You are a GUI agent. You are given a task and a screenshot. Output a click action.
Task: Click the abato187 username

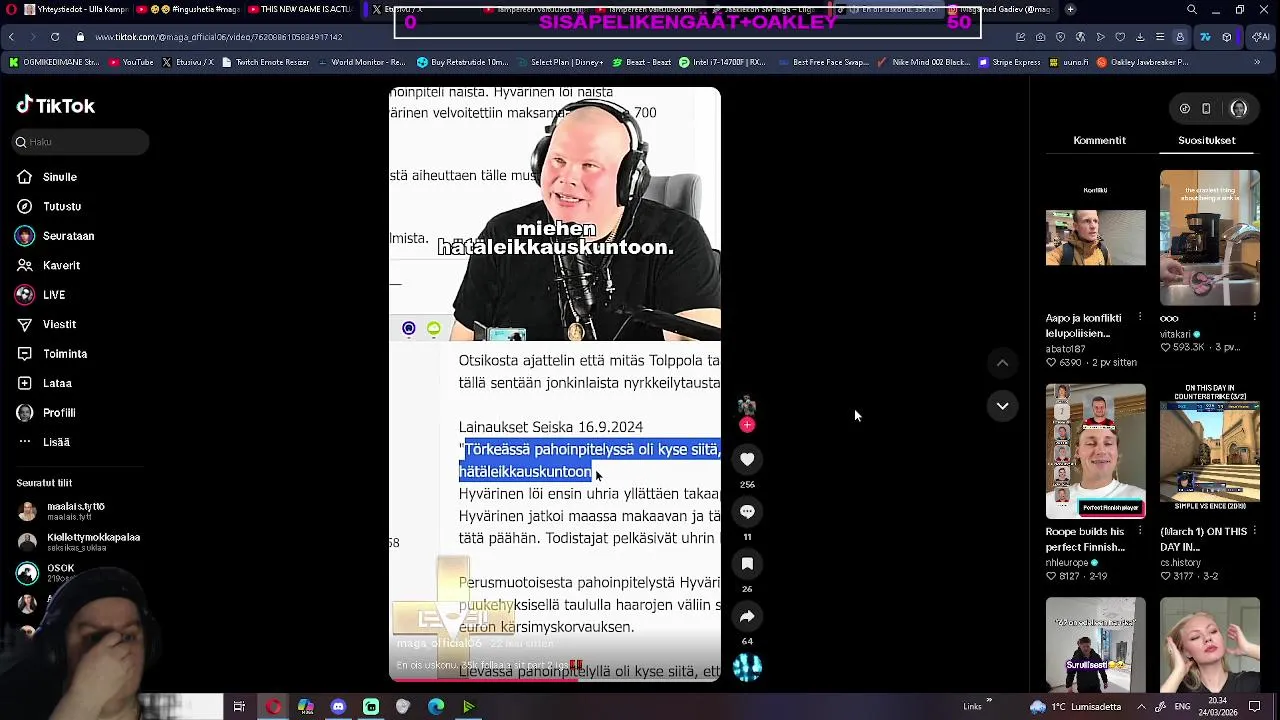tap(1065, 349)
